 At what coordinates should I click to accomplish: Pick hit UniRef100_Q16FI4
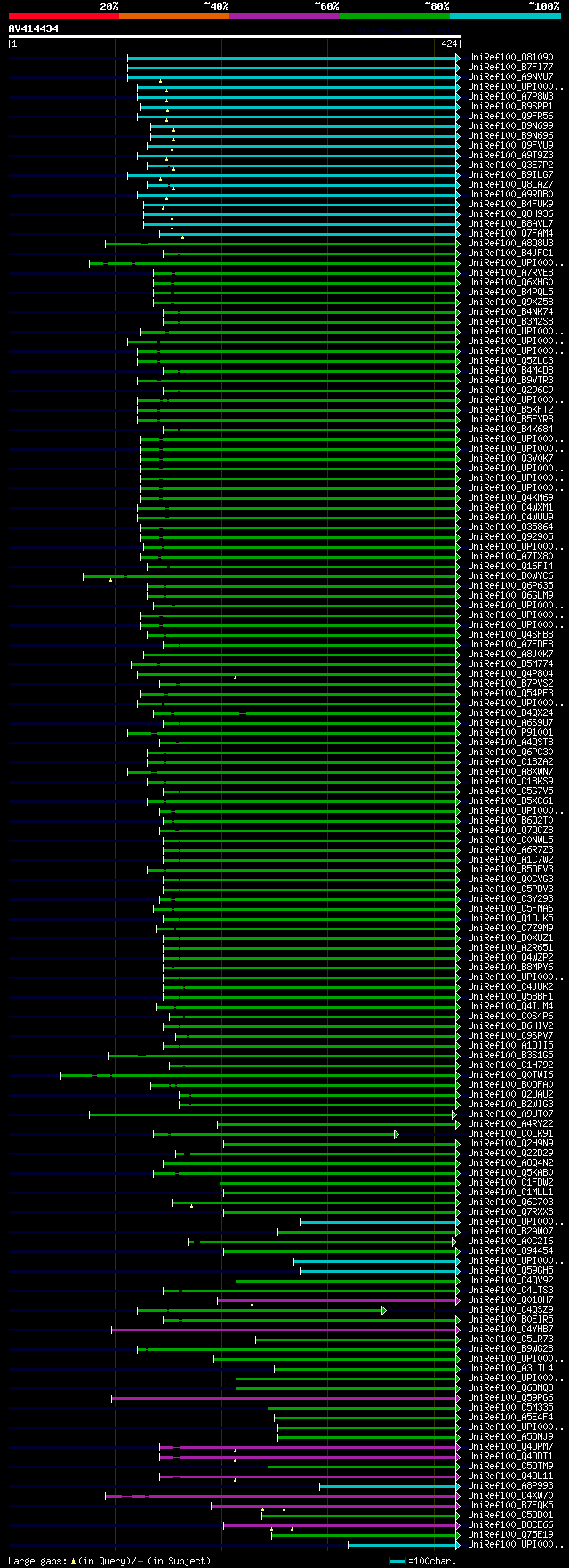tap(510, 567)
